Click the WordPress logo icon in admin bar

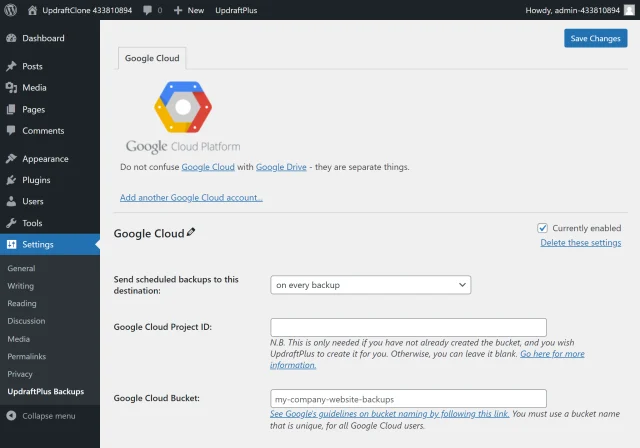[x=11, y=10]
